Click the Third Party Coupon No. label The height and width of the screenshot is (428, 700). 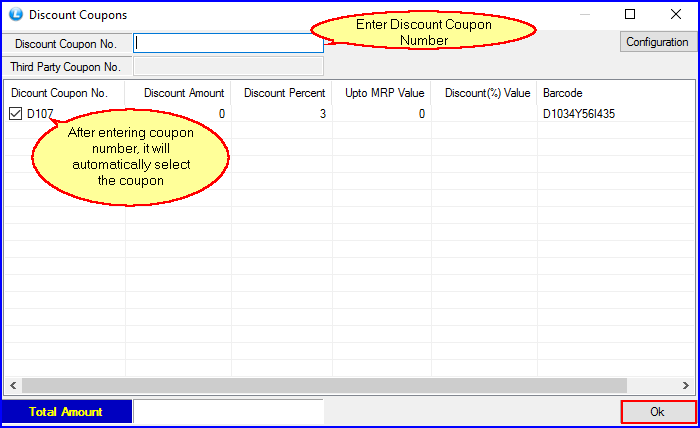tap(66, 67)
